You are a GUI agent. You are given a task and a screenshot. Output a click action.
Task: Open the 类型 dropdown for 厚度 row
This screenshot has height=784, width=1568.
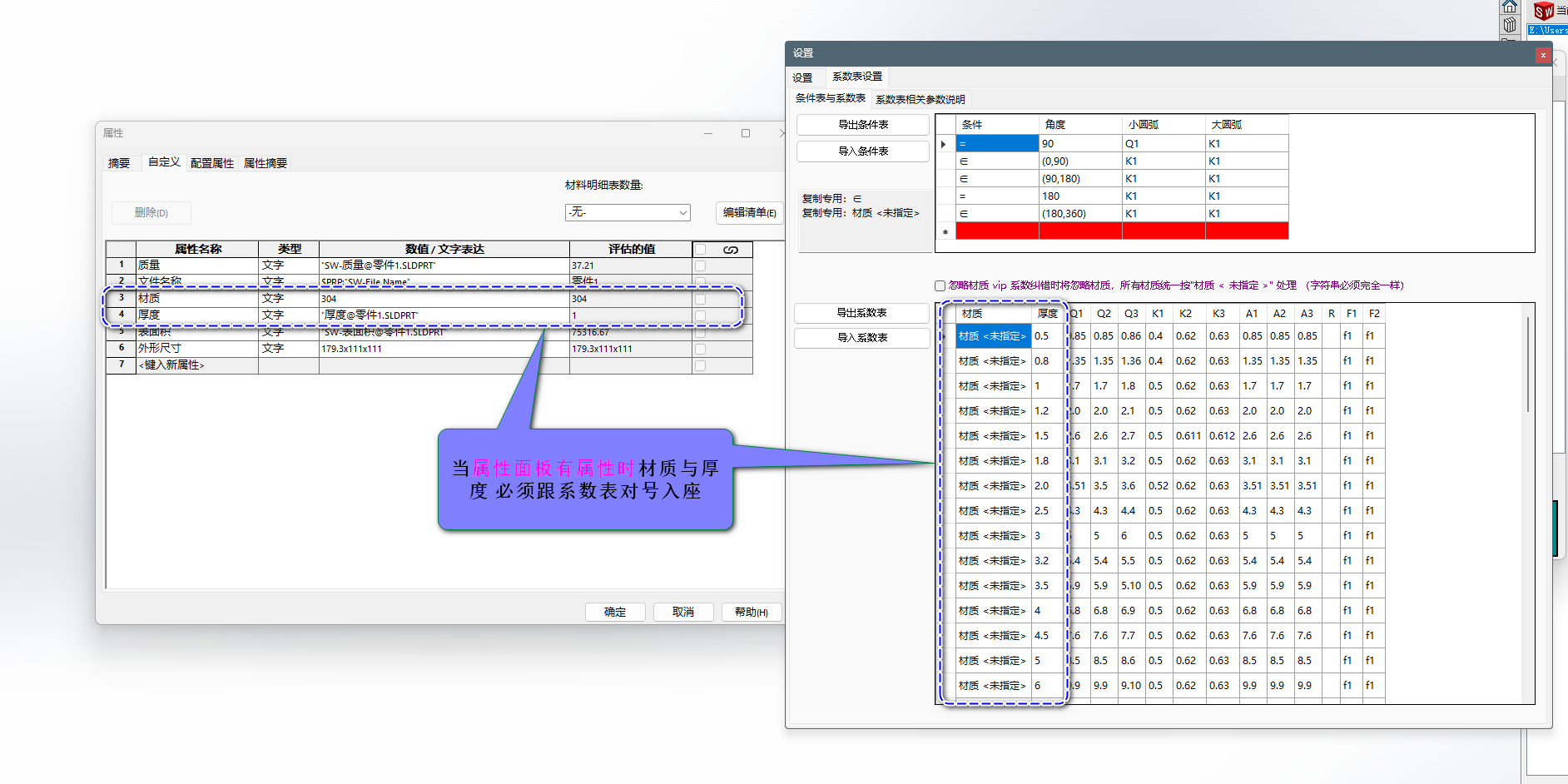(x=288, y=315)
